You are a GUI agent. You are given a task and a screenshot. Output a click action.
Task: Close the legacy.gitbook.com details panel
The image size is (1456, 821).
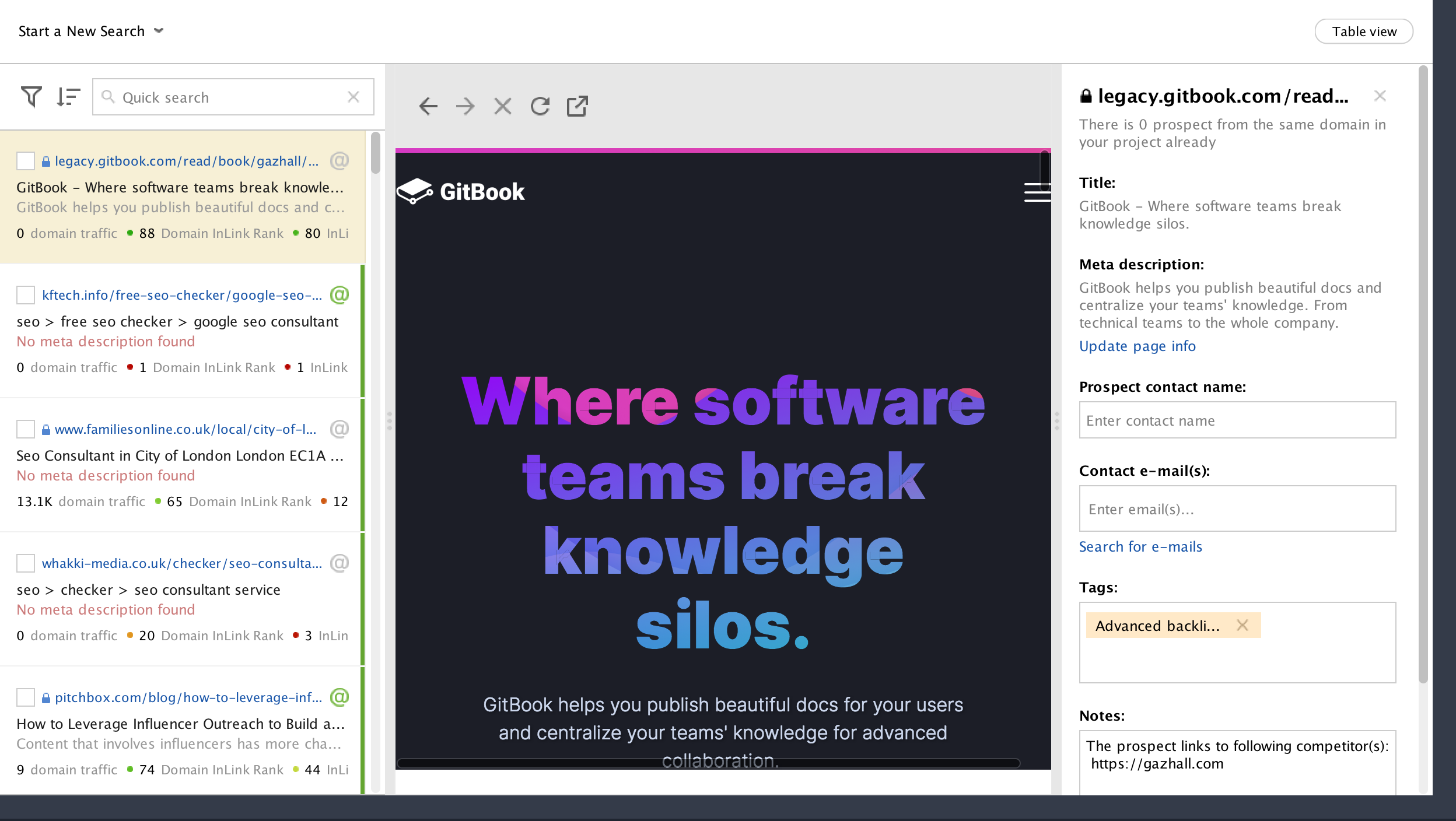click(1380, 96)
